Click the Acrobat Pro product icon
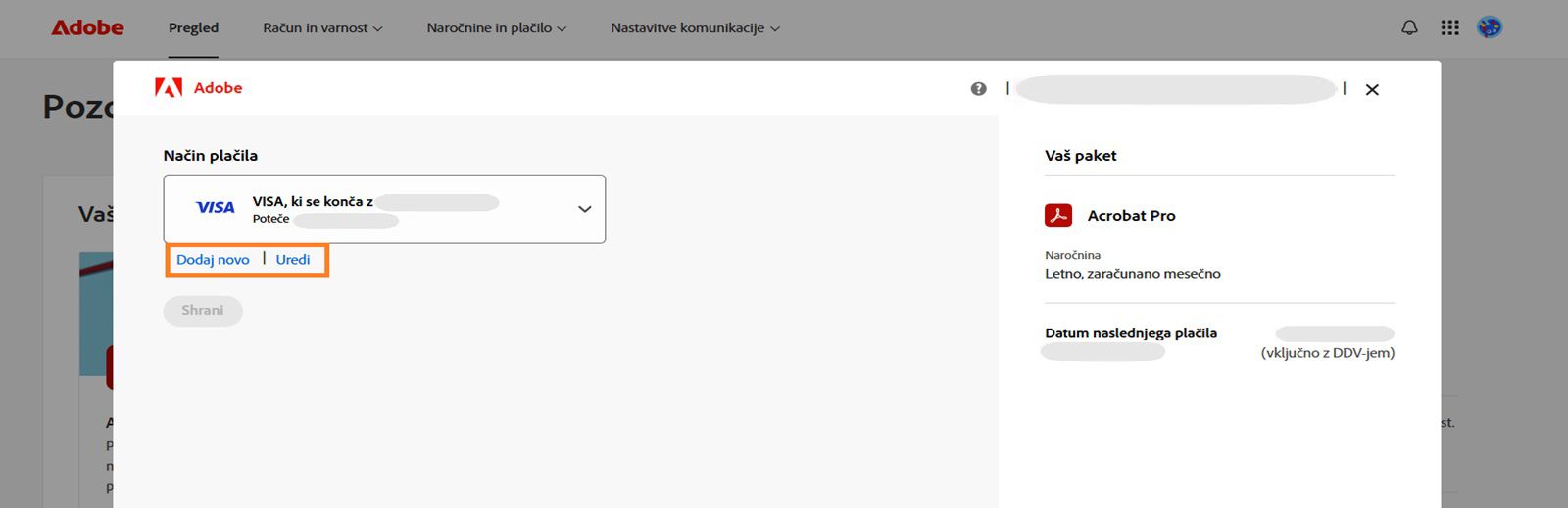The height and width of the screenshot is (508, 1568). click(x=1058, y=215)
